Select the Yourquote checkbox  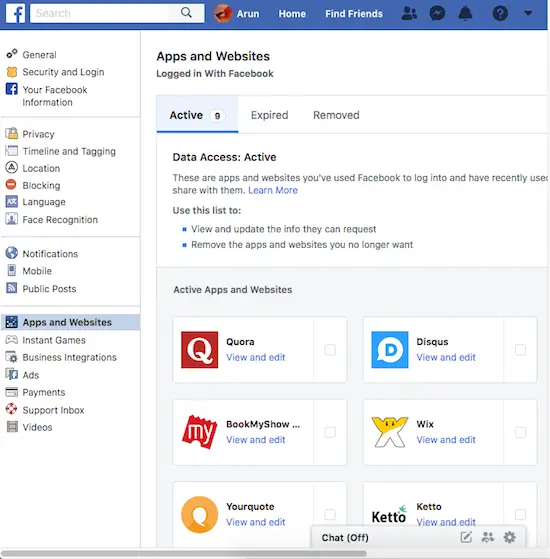click(x=330, y=514)
